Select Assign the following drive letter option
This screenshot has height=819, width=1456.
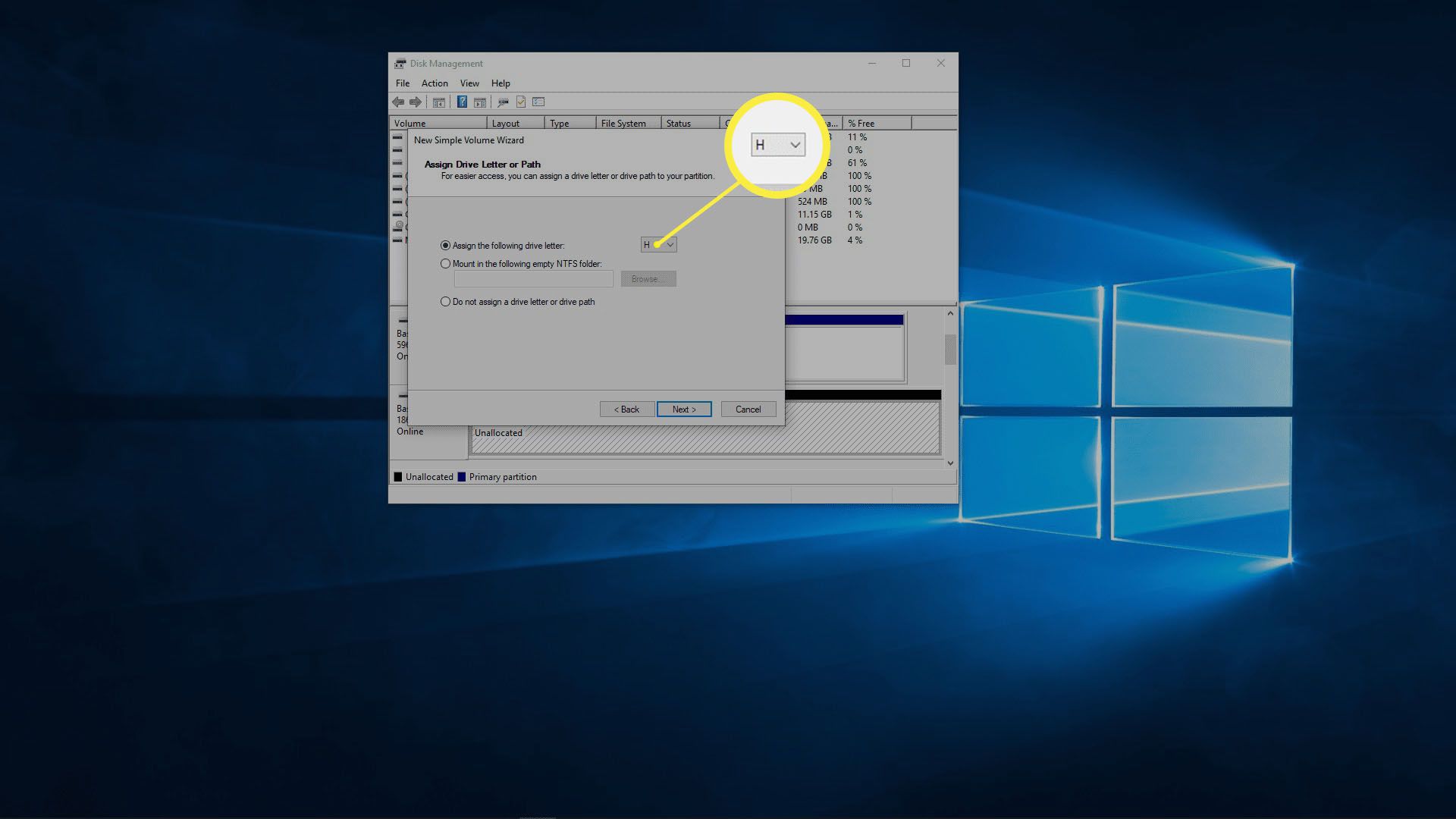coord(502,246)
